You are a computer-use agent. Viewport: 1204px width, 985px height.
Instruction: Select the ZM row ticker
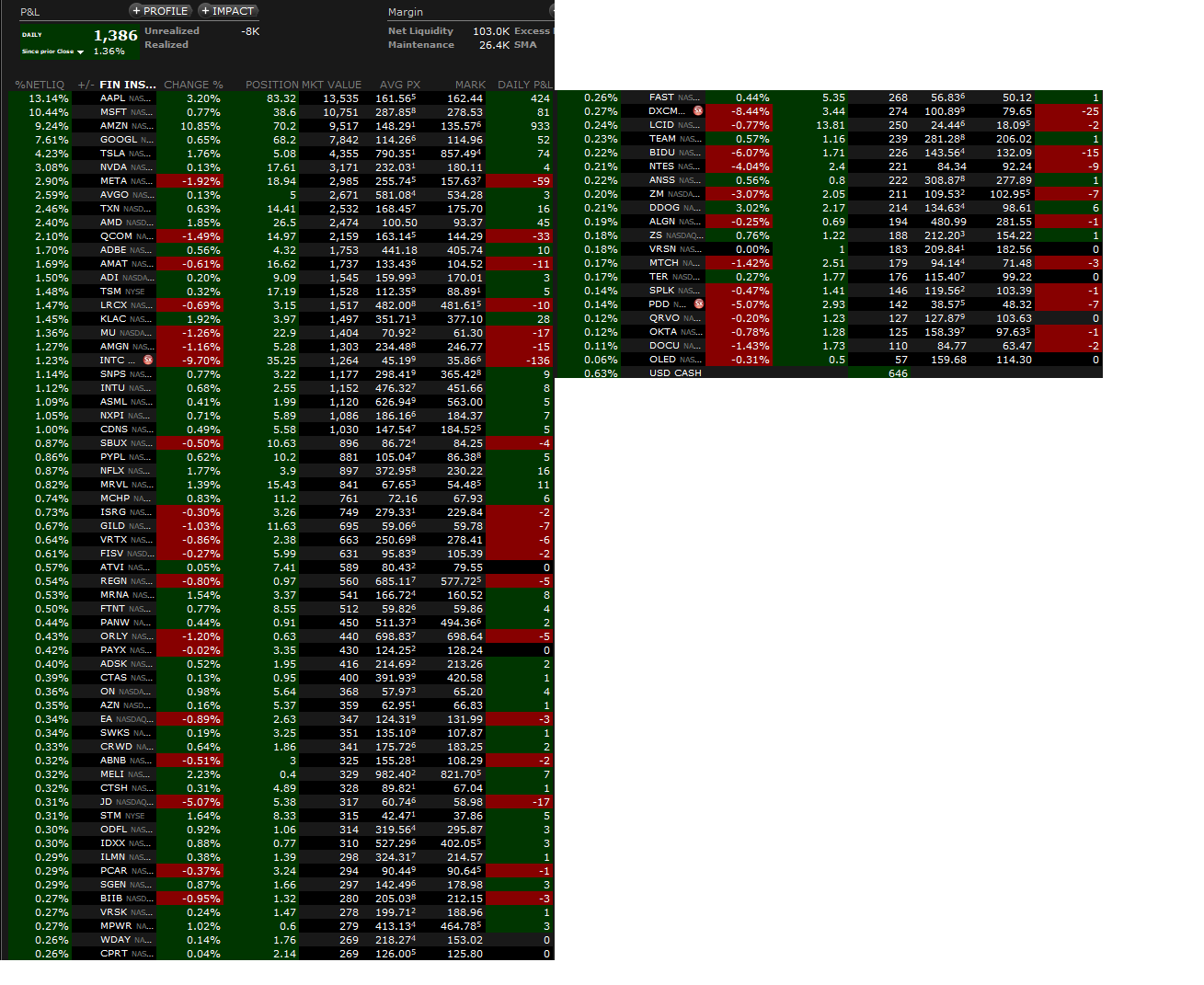[656, 194]
